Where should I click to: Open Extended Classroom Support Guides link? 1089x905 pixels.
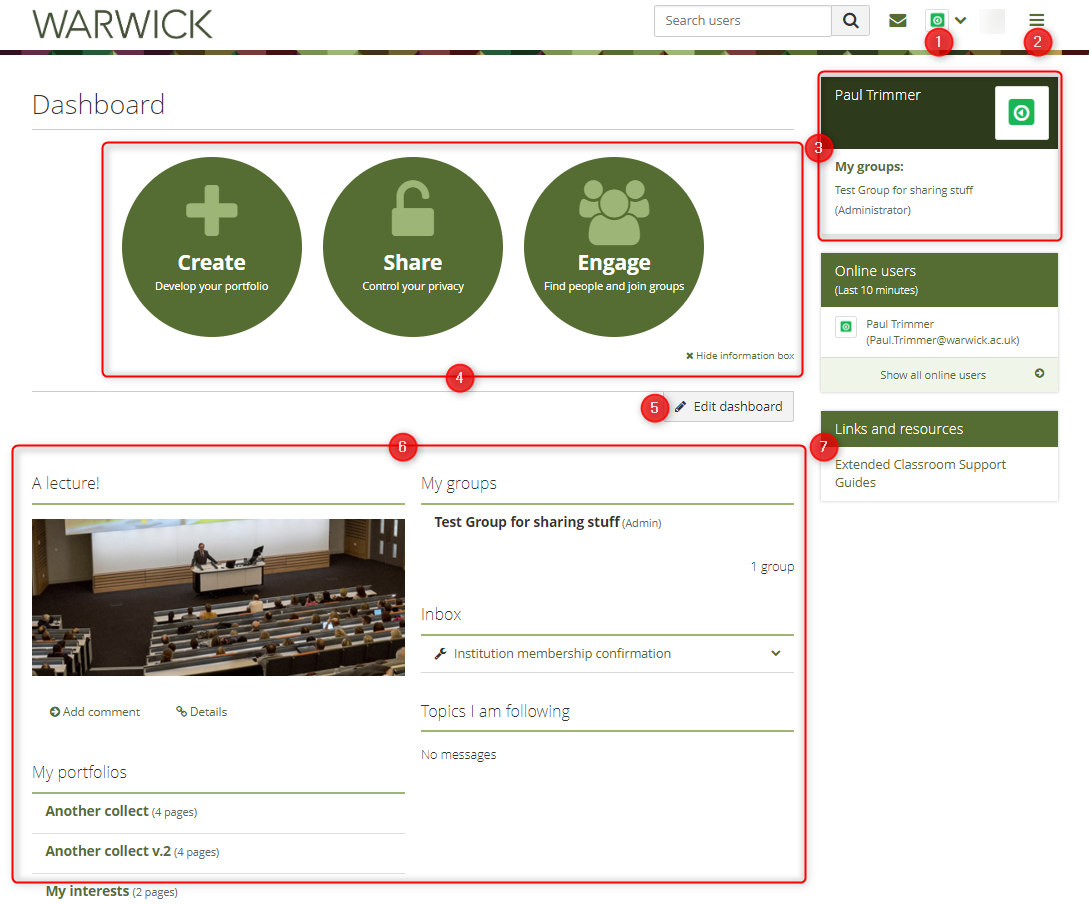click(x=920, y=473)
